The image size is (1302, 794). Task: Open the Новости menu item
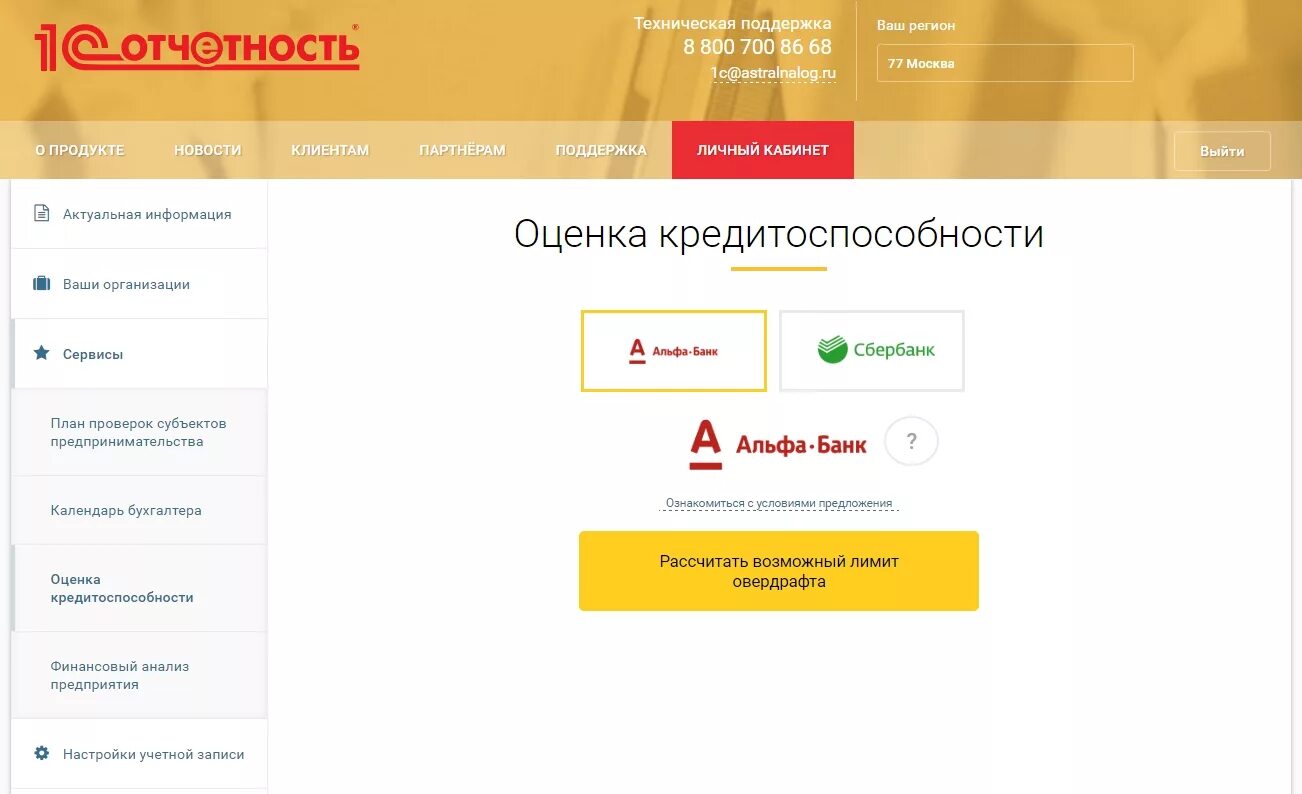[x=208, y=150]
